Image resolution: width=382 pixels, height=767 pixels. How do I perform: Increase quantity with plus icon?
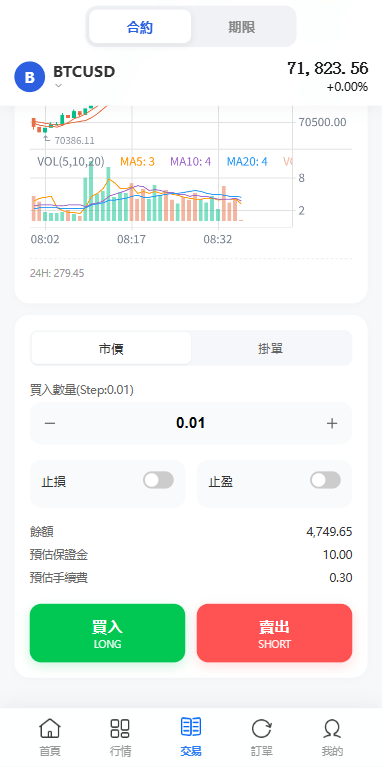332,424
